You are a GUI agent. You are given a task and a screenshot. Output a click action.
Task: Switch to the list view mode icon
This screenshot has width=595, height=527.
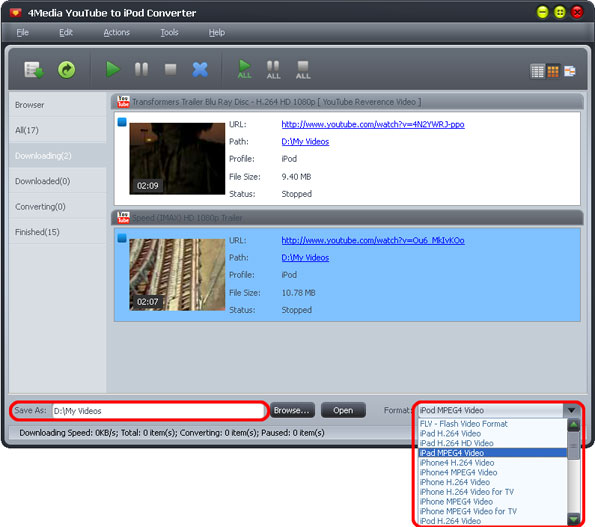[x=537, y=71]
